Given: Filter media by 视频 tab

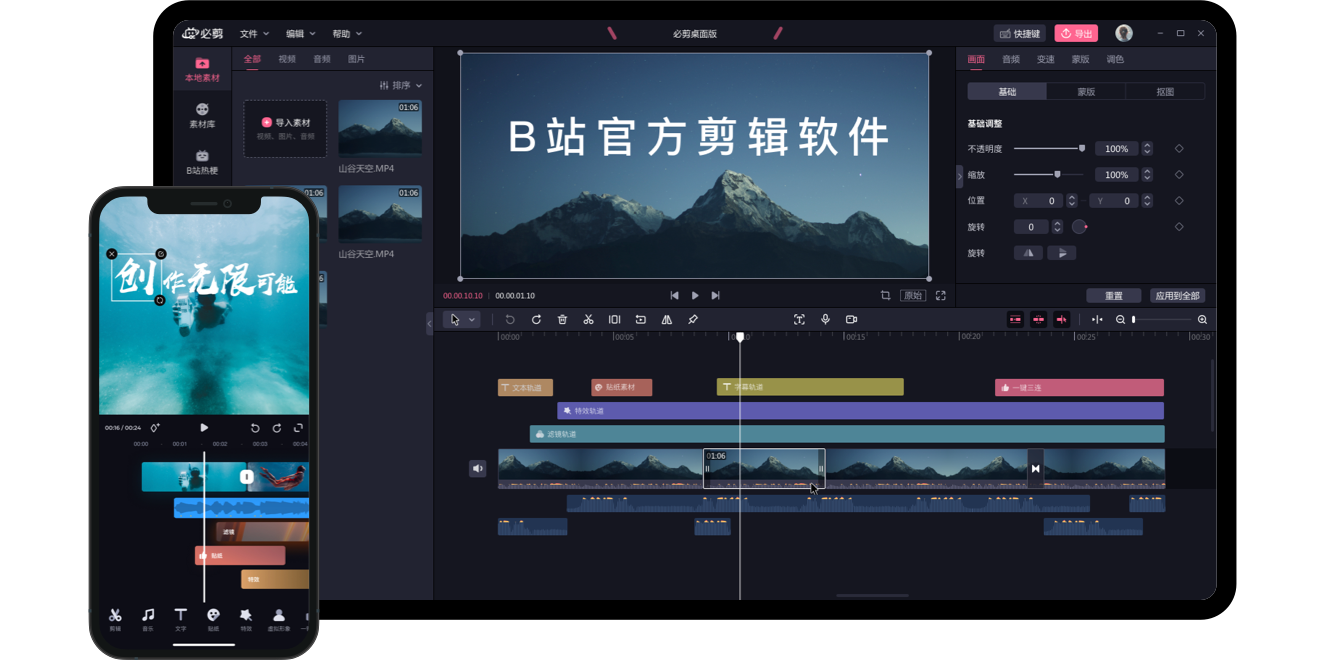Looking at the screenshot, I should (x=287, y=59).
